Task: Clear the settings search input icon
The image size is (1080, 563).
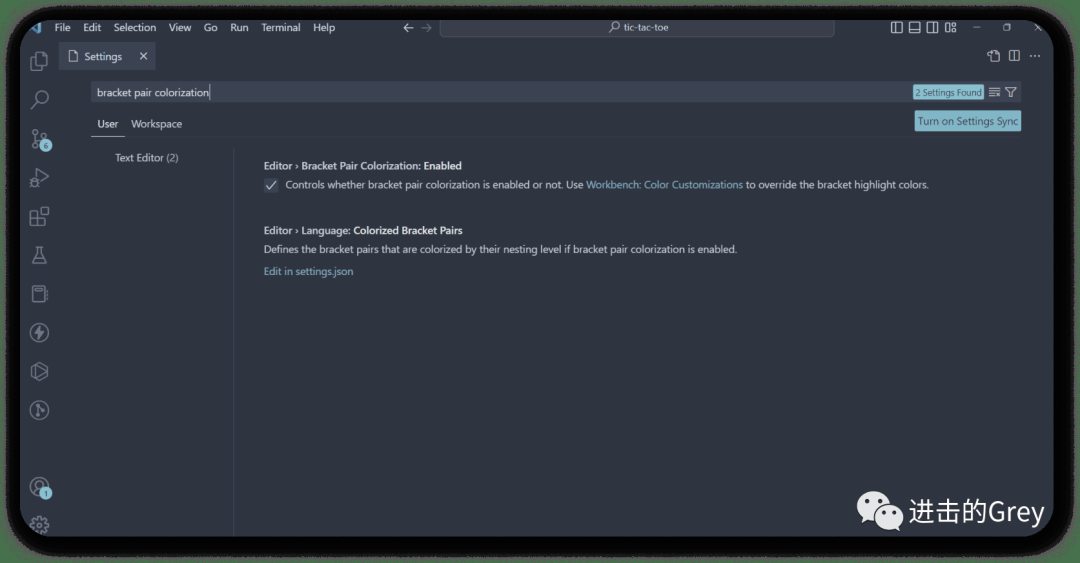Action: pos(994,92)
